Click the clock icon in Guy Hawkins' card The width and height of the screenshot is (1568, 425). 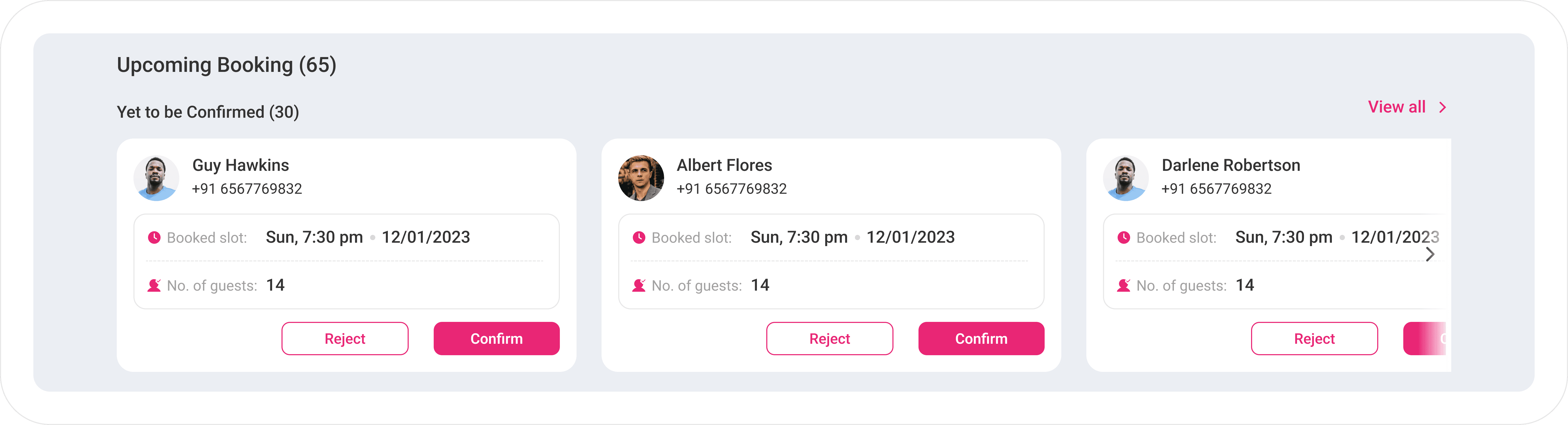pyautogui.click(x=154, y=238)
